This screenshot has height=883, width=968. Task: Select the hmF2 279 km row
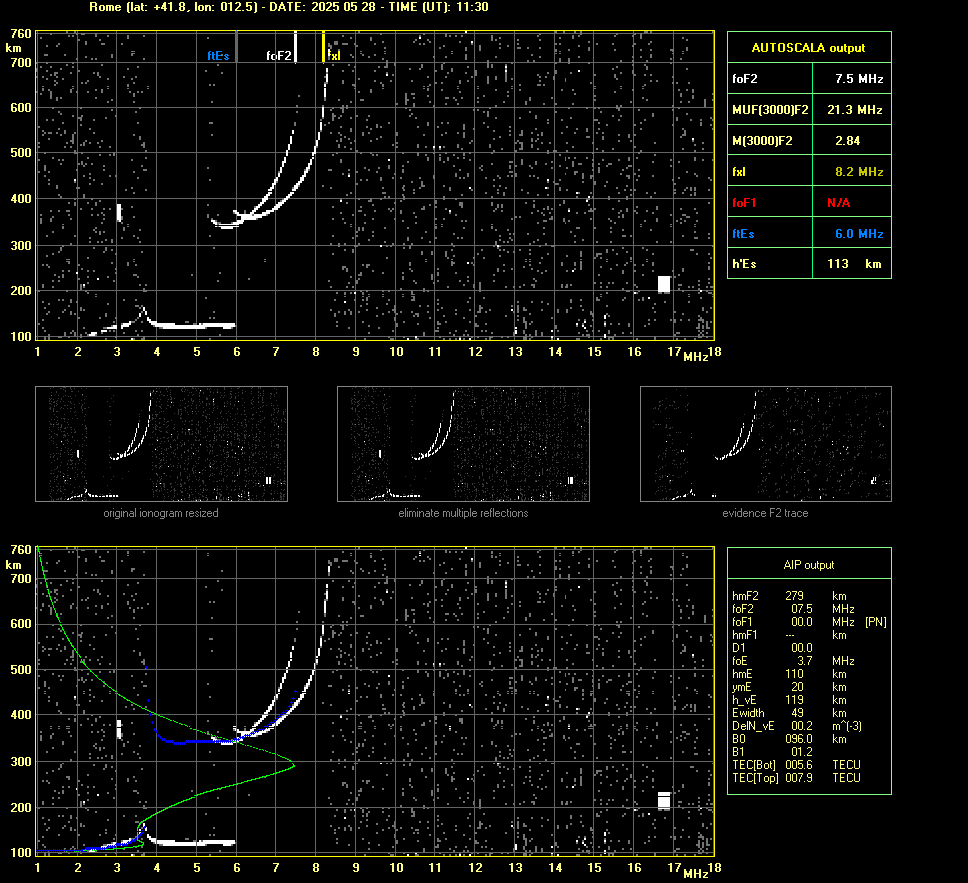click(790, 596)
